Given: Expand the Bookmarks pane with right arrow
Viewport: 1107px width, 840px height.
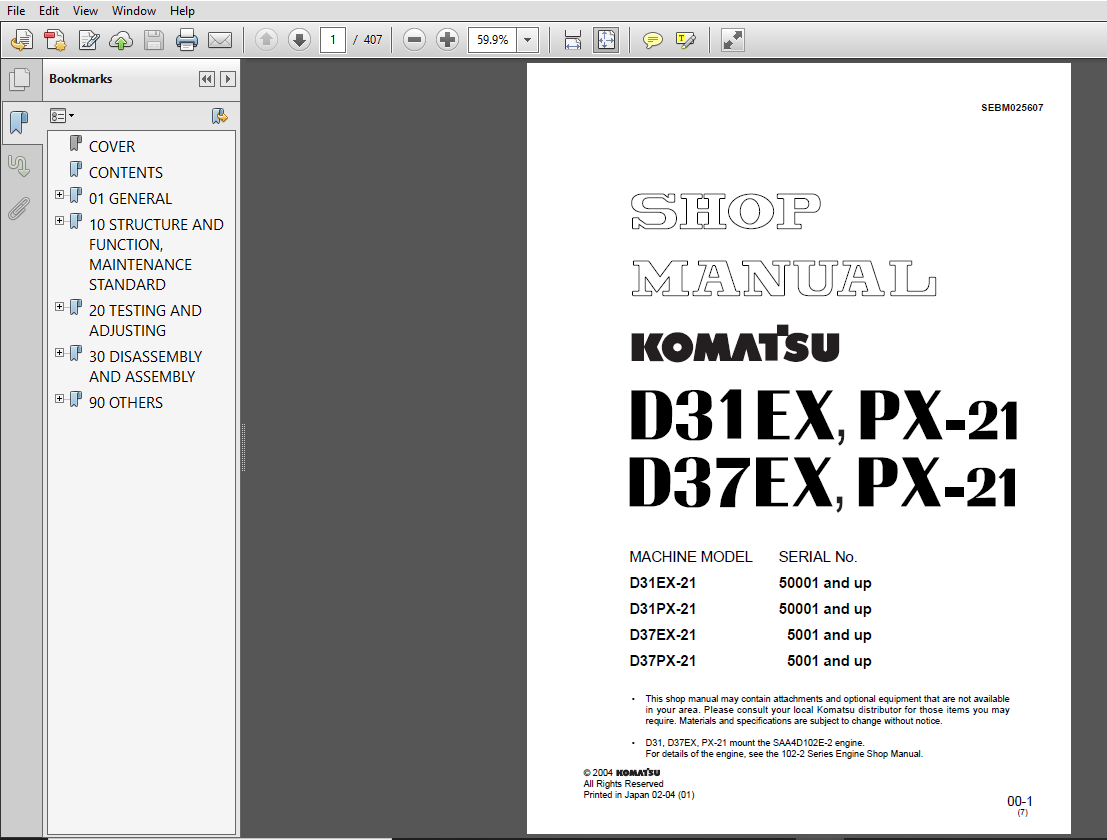Looking at the screenshot, I should [x=227, y=79].
